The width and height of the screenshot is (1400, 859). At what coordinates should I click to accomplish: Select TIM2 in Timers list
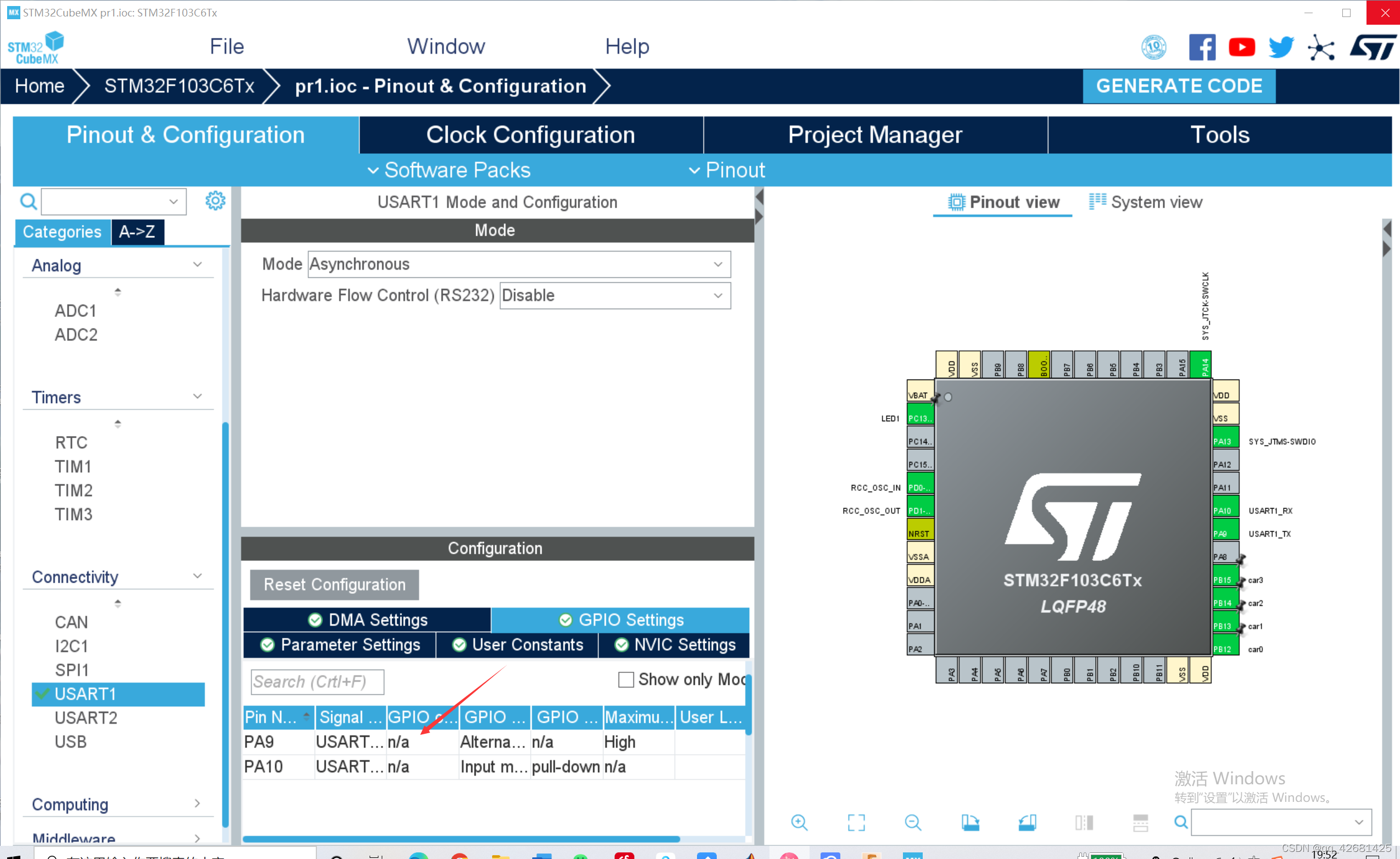(x=74, y=490)
